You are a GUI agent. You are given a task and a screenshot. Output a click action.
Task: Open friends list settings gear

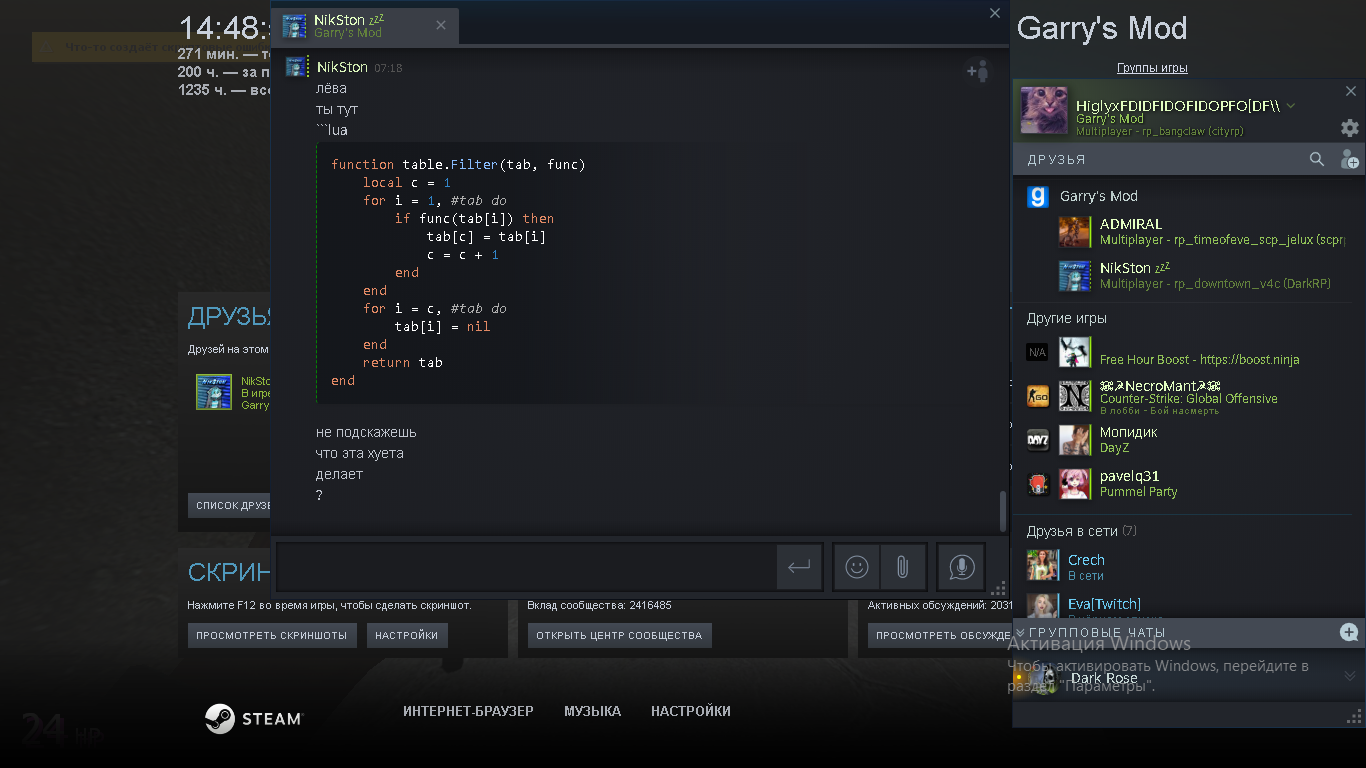1349,128
